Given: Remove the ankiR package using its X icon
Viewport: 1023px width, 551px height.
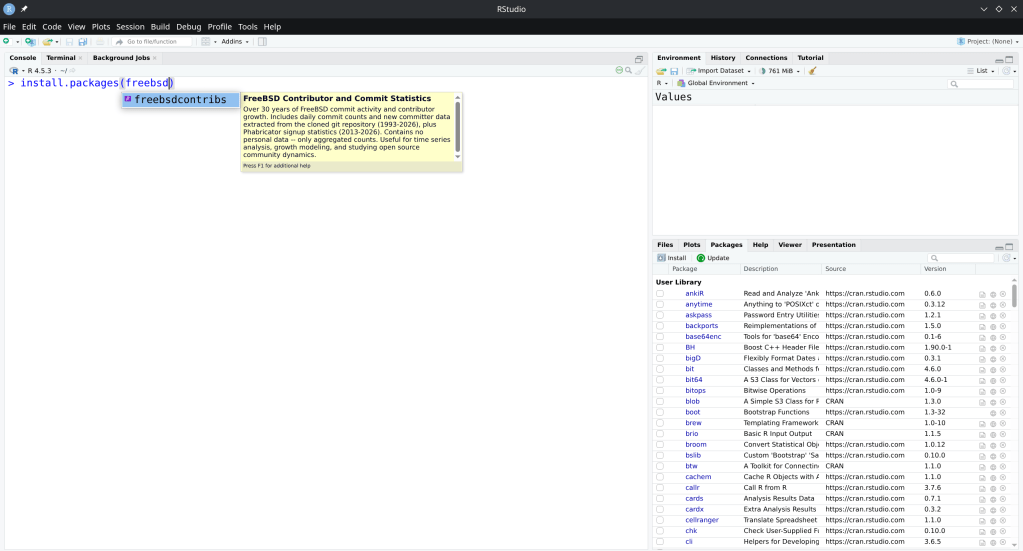Looking at the screenshot, I should point(1003,294).
